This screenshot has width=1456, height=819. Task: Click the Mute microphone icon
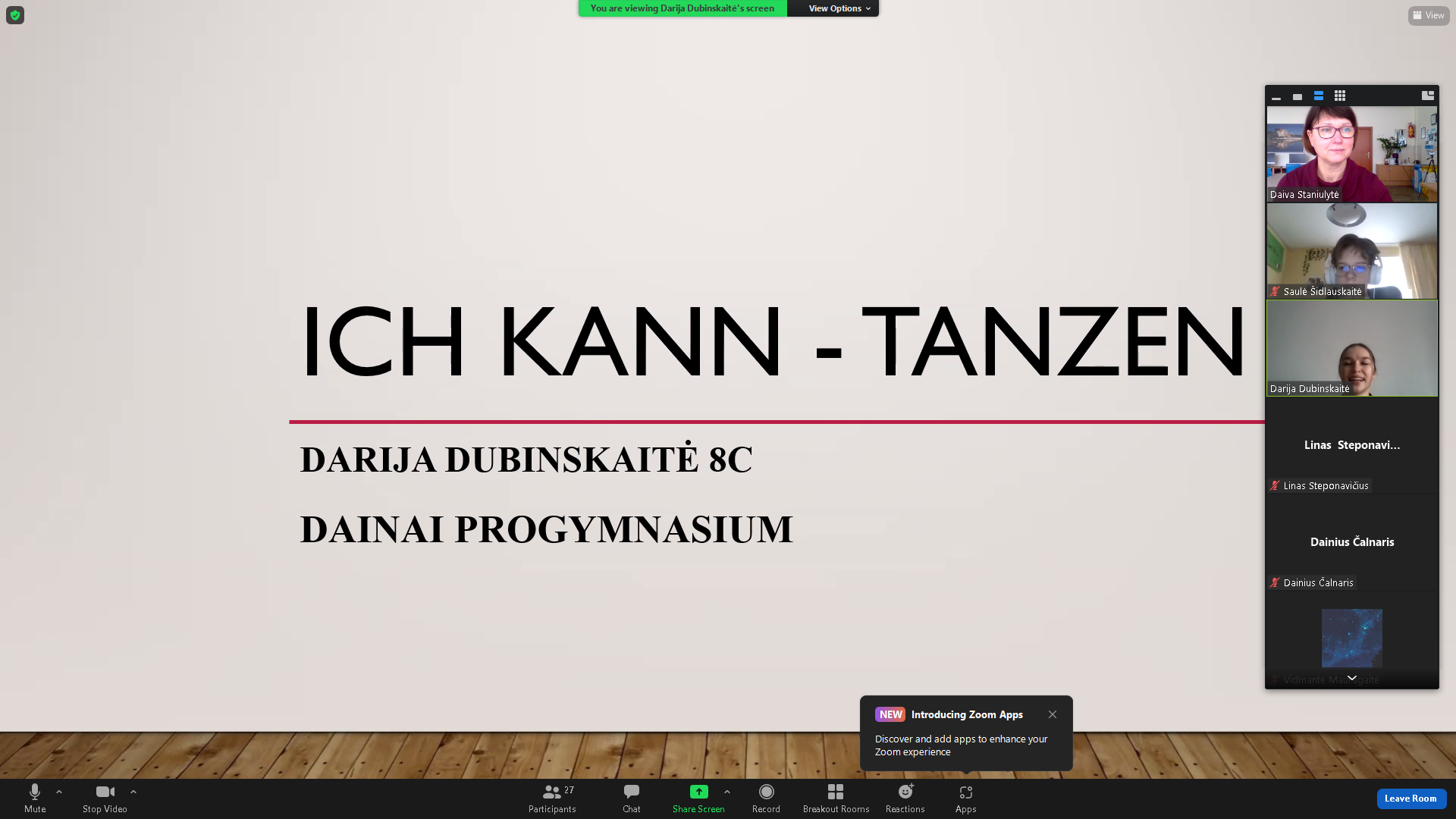pyautogui.click(x=35, y=792)
